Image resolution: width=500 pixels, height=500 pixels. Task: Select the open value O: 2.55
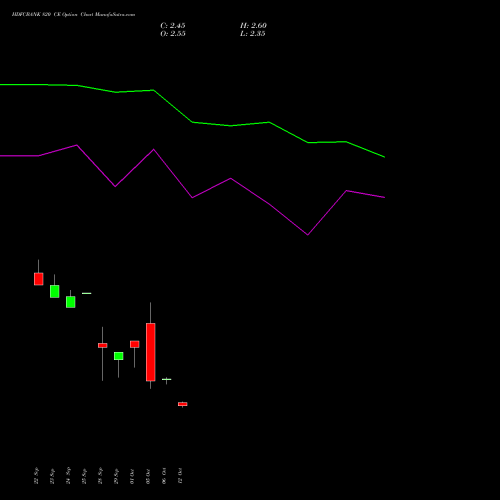pos(173,34)
